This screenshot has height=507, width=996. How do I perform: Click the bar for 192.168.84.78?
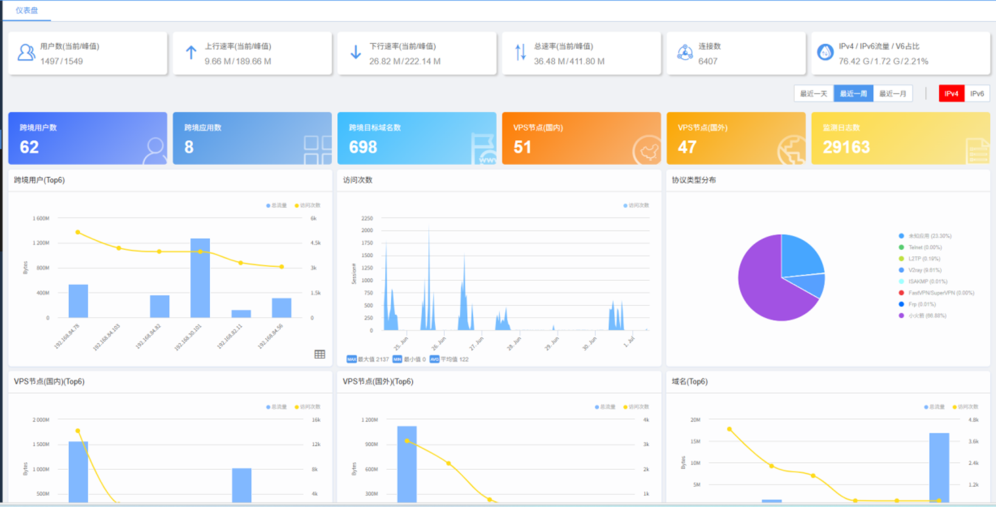78,301
